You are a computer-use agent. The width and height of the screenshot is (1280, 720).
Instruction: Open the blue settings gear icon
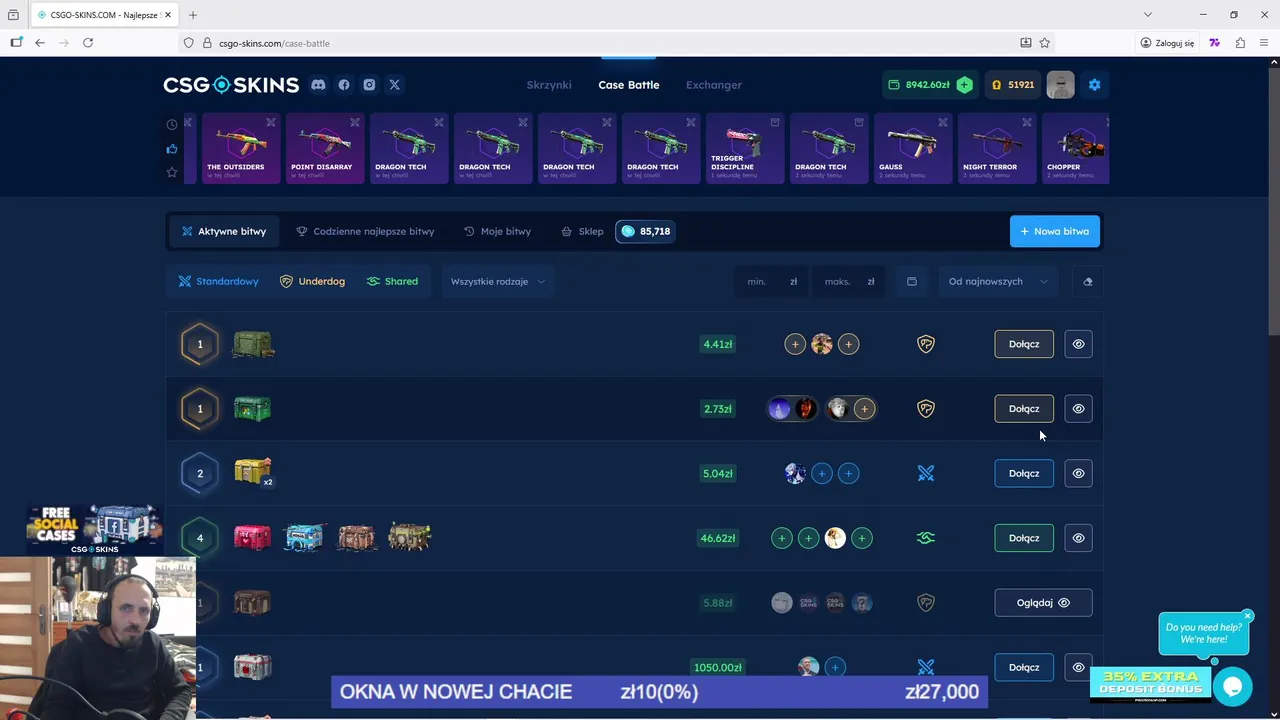1094,85
